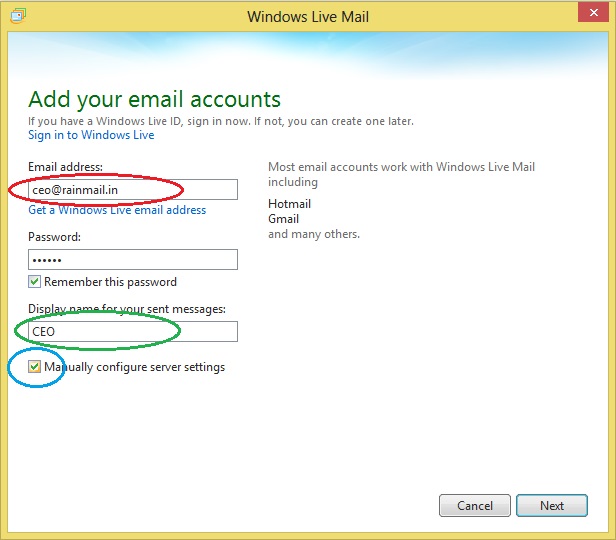Open the Sign in to Windows Live link

point(91,135)
